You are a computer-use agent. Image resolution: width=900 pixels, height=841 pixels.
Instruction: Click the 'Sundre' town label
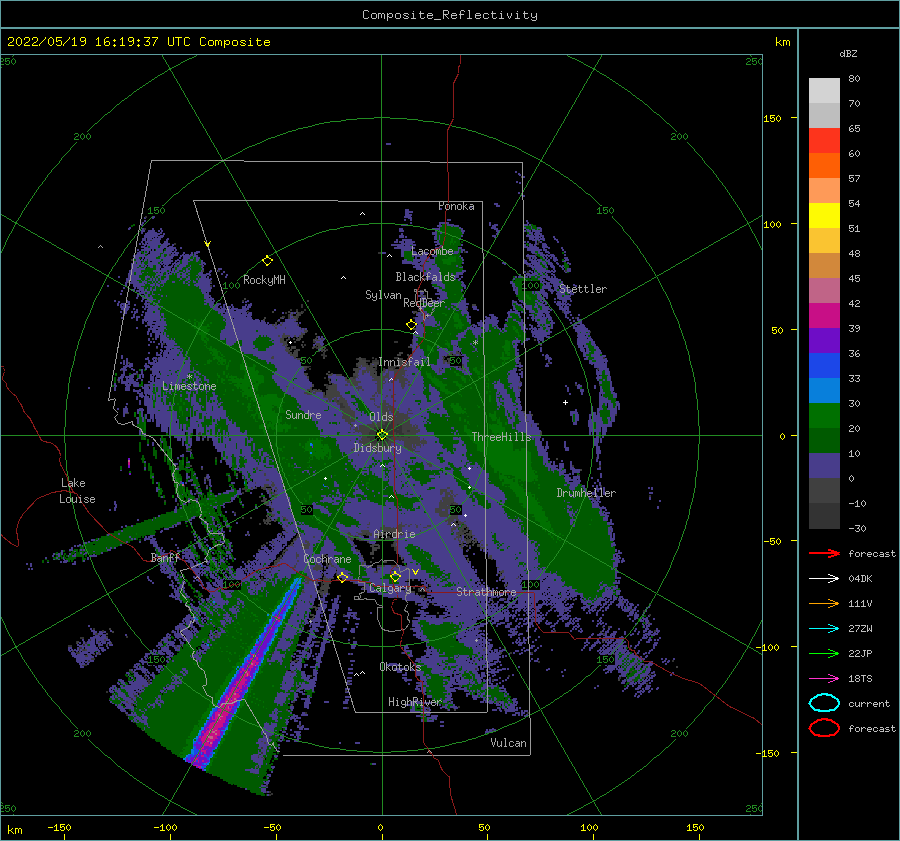[303, 415]
